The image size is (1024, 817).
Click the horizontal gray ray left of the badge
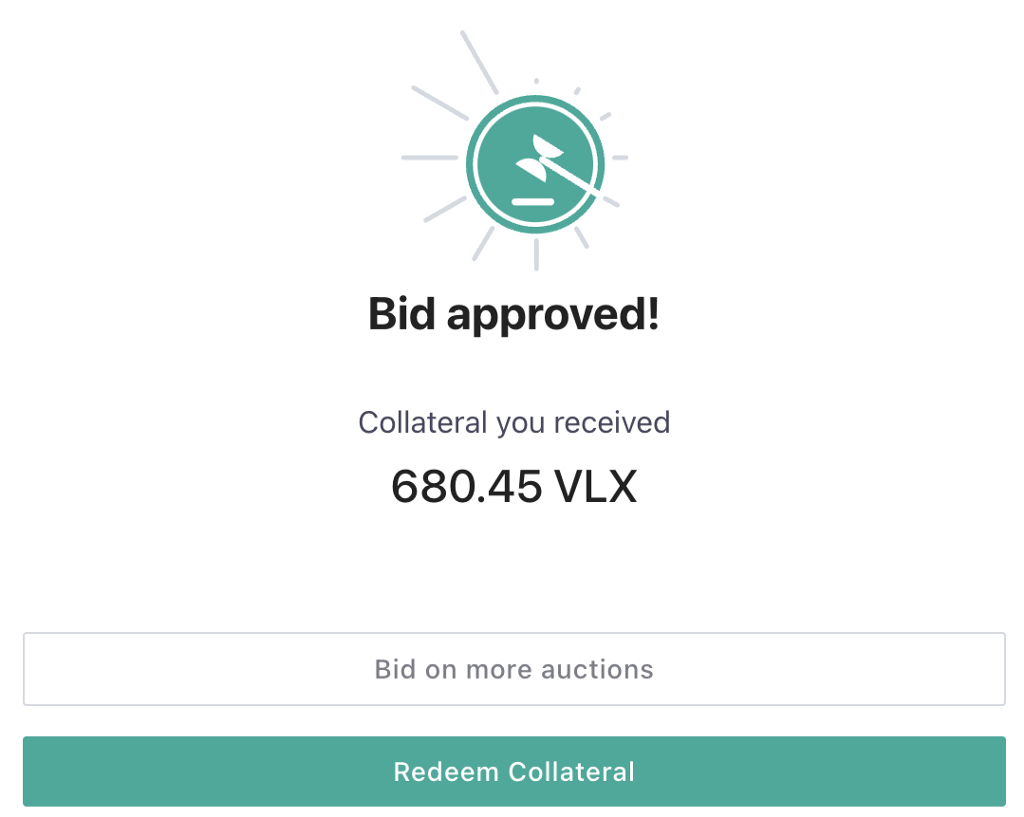(430, 158)
